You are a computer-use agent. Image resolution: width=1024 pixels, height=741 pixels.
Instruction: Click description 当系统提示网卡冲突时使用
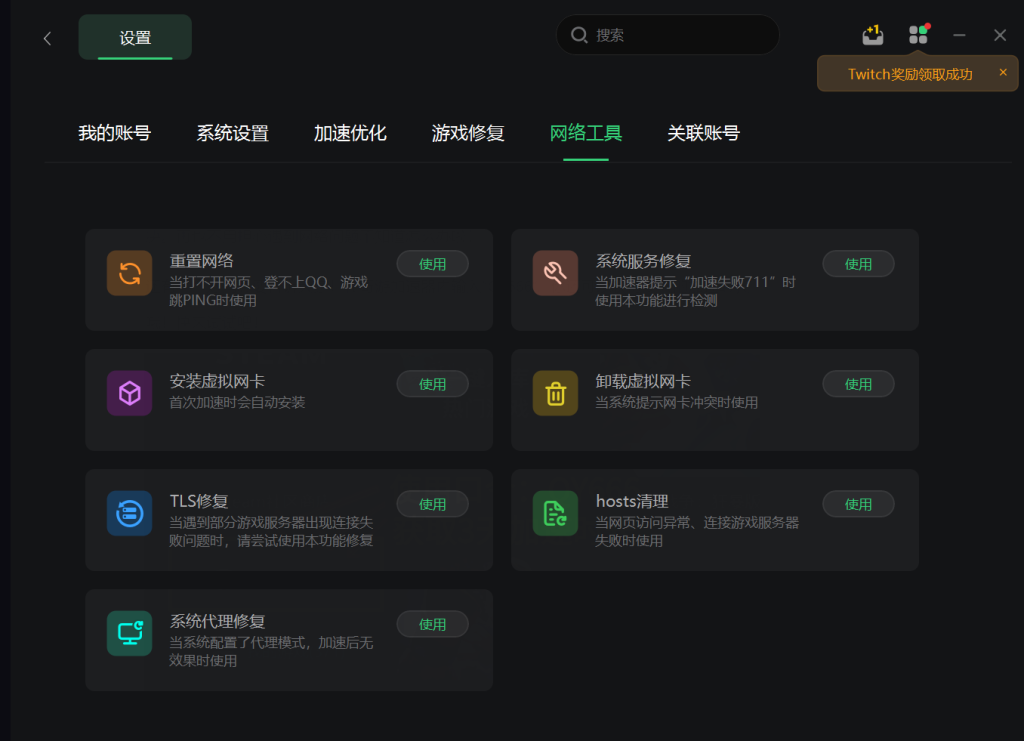click(677, 402)
